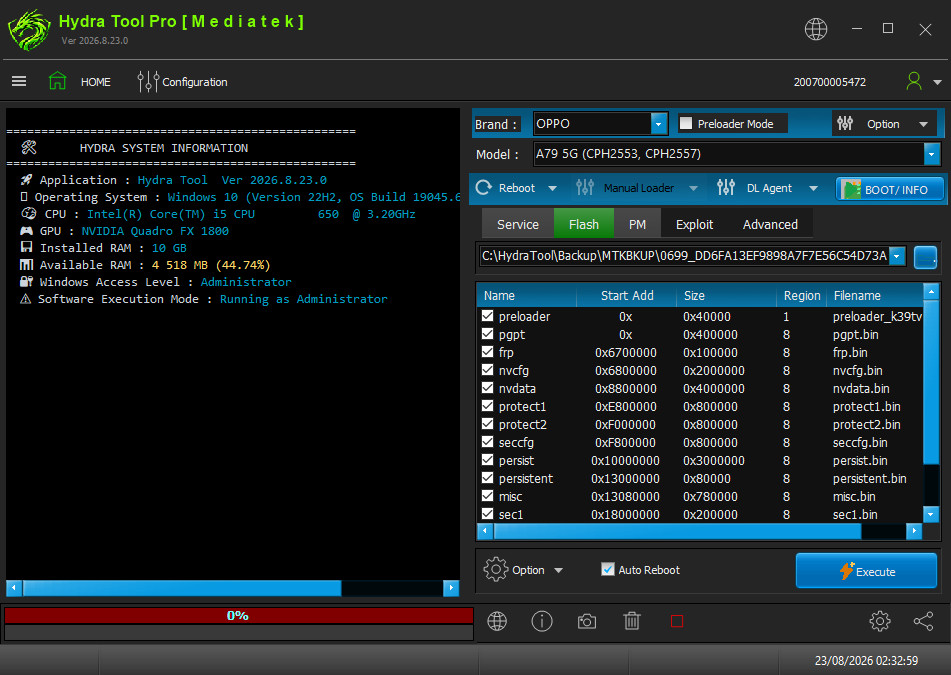Click the partition table horizontal scrollbar thumb
This screenshot has height=675, width=951.
[x=677, y=531]
